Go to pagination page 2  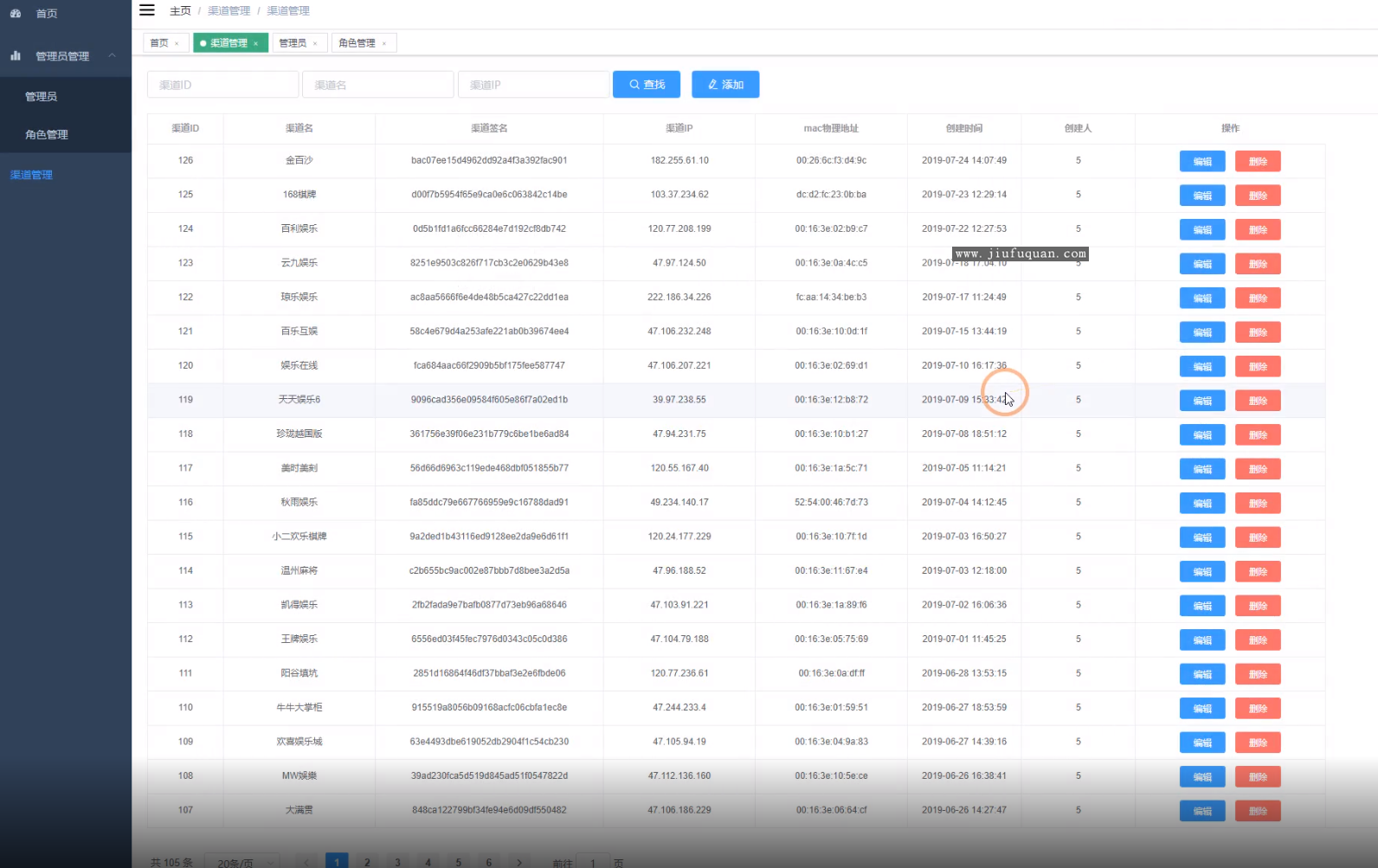tap(367, 862)
